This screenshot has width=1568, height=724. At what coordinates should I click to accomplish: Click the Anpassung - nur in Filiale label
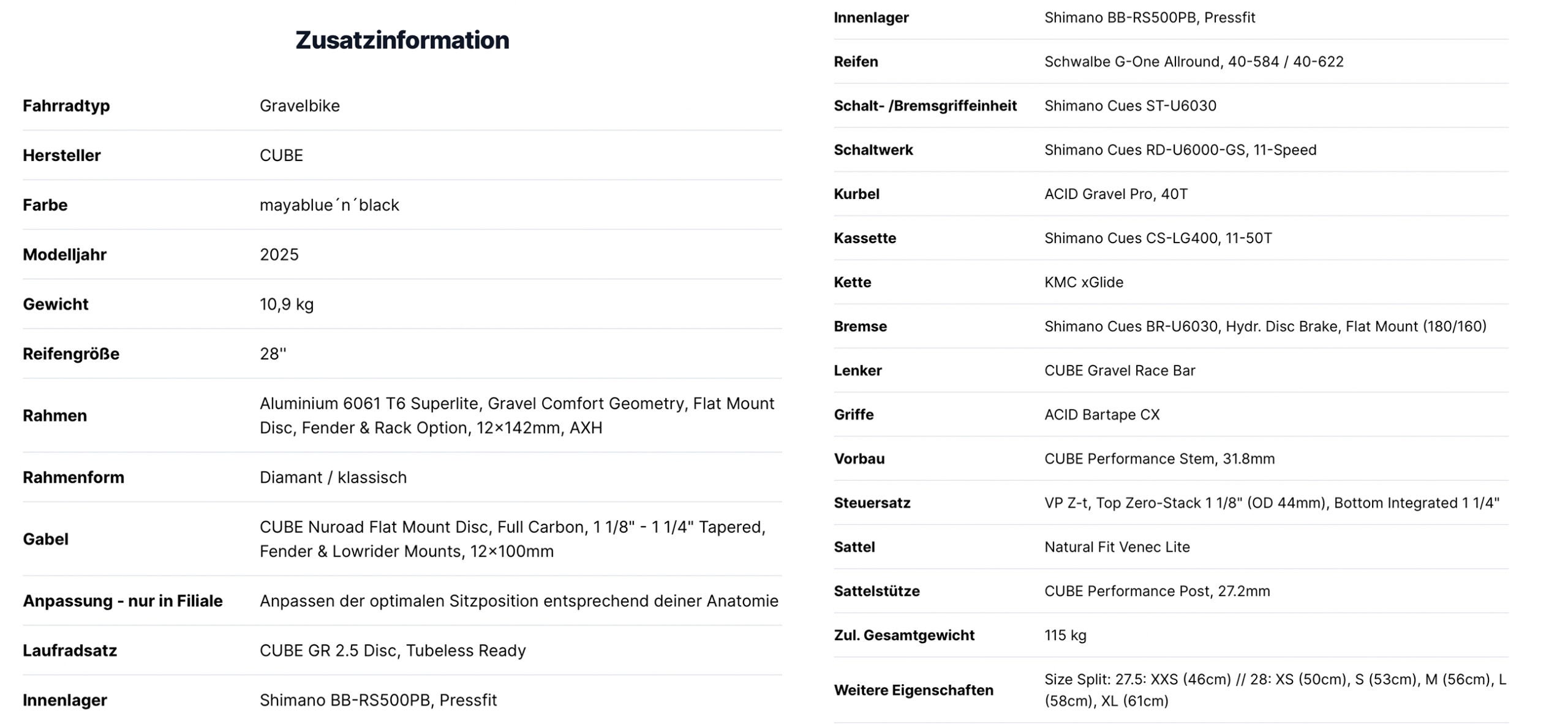pos(123,601)
